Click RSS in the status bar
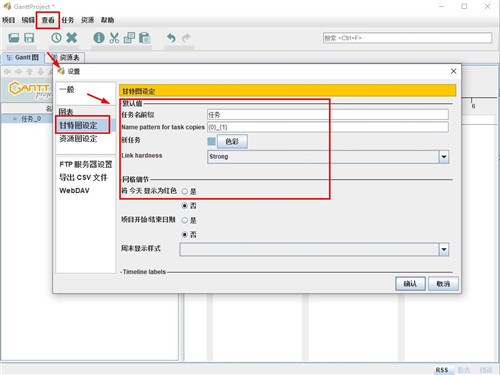Image resolution: width=500 pixels, height=375 pixels. (x=442, y=370)
